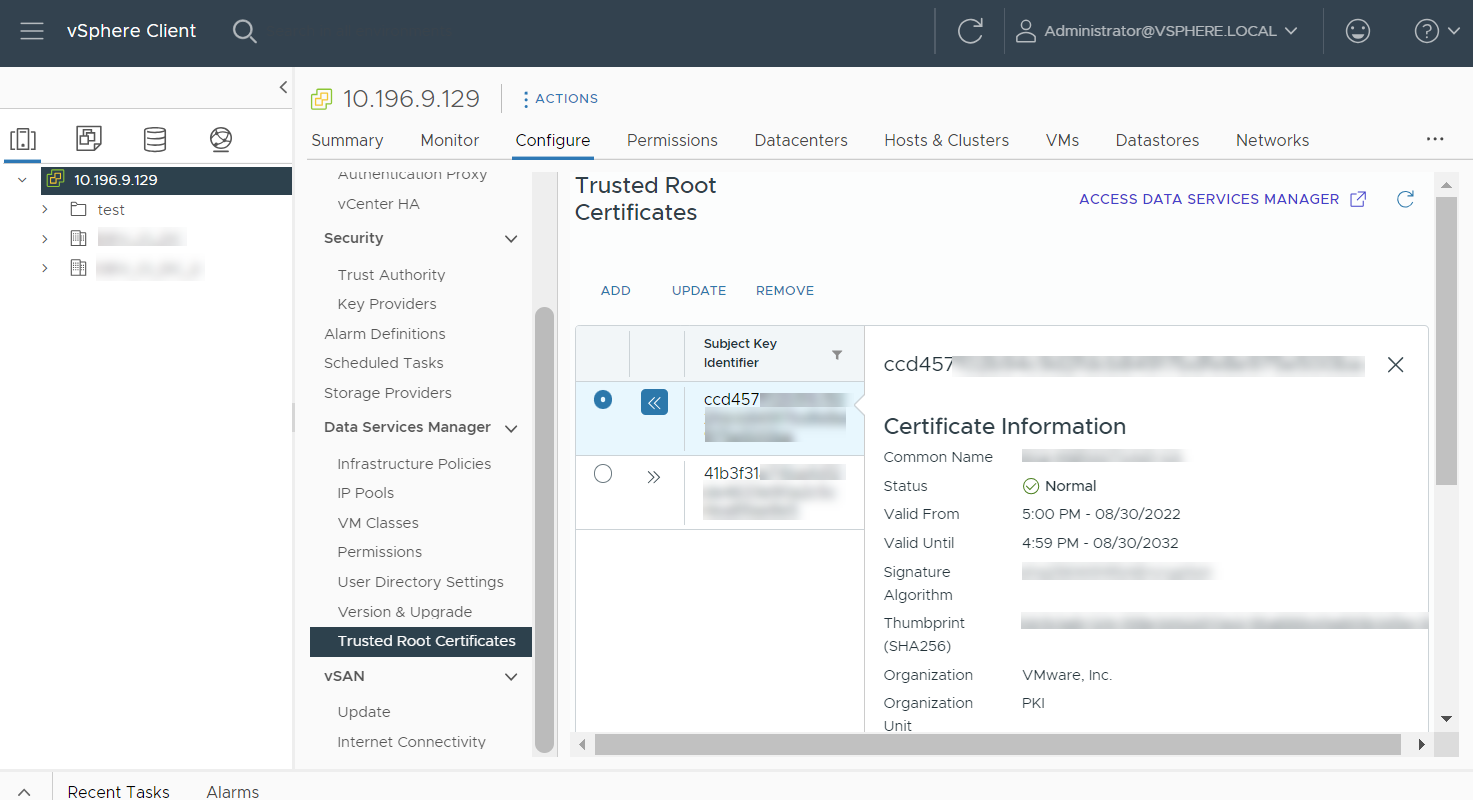1473x800 pixels.
Task: Open Storage Providers
Action: (x=388, y=393)
